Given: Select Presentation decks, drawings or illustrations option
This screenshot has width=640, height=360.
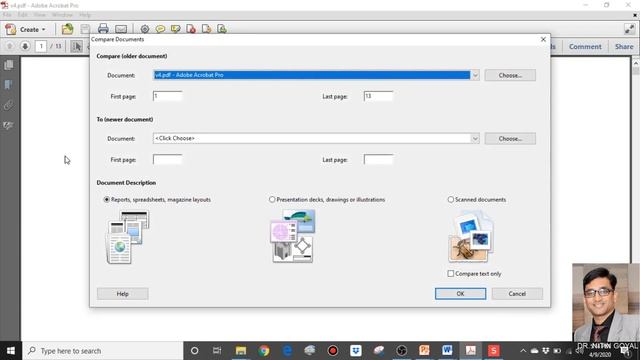Looking at the screenshot, I should (272, 200).
